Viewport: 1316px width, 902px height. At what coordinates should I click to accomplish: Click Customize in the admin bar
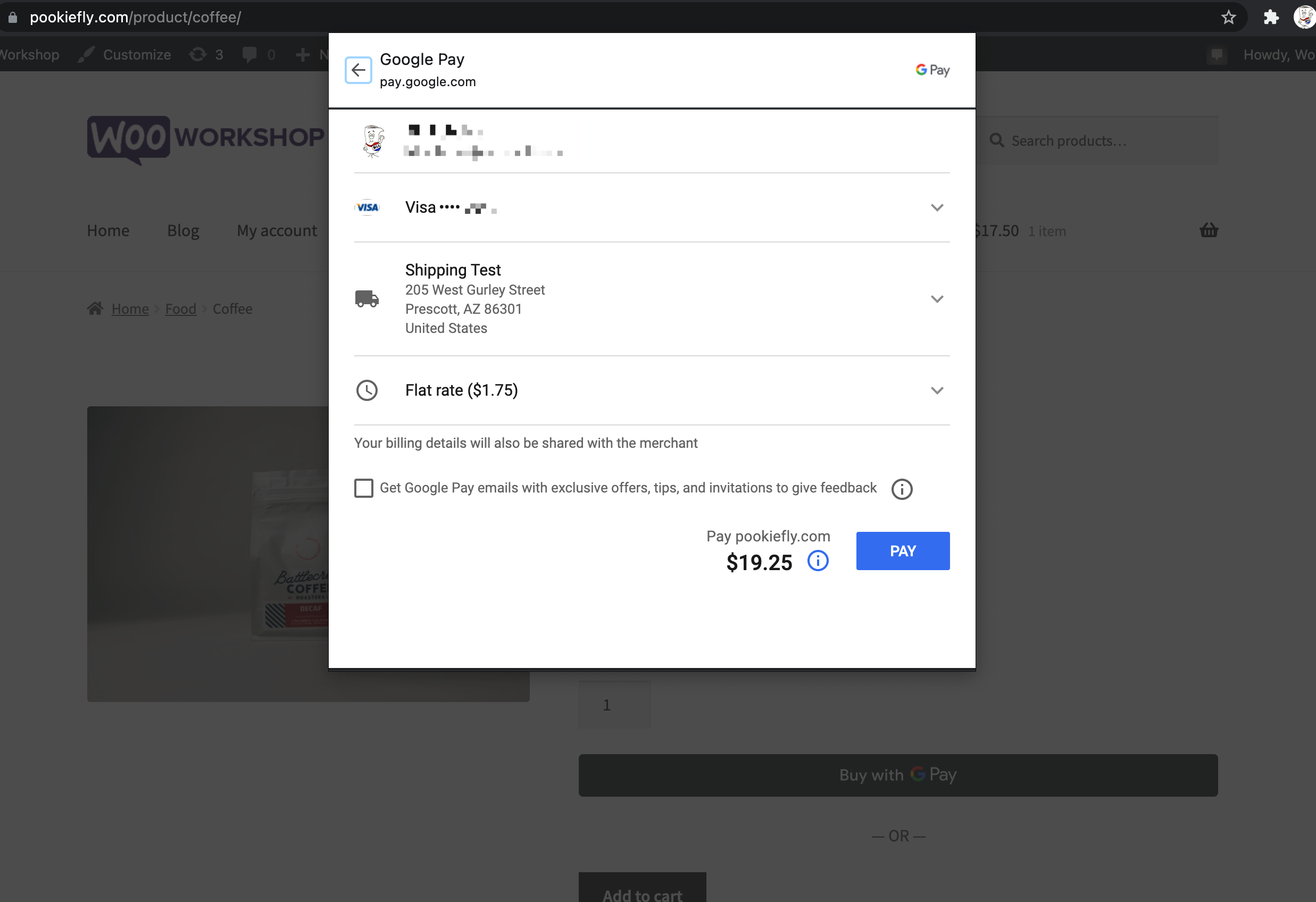click(137, 54)
